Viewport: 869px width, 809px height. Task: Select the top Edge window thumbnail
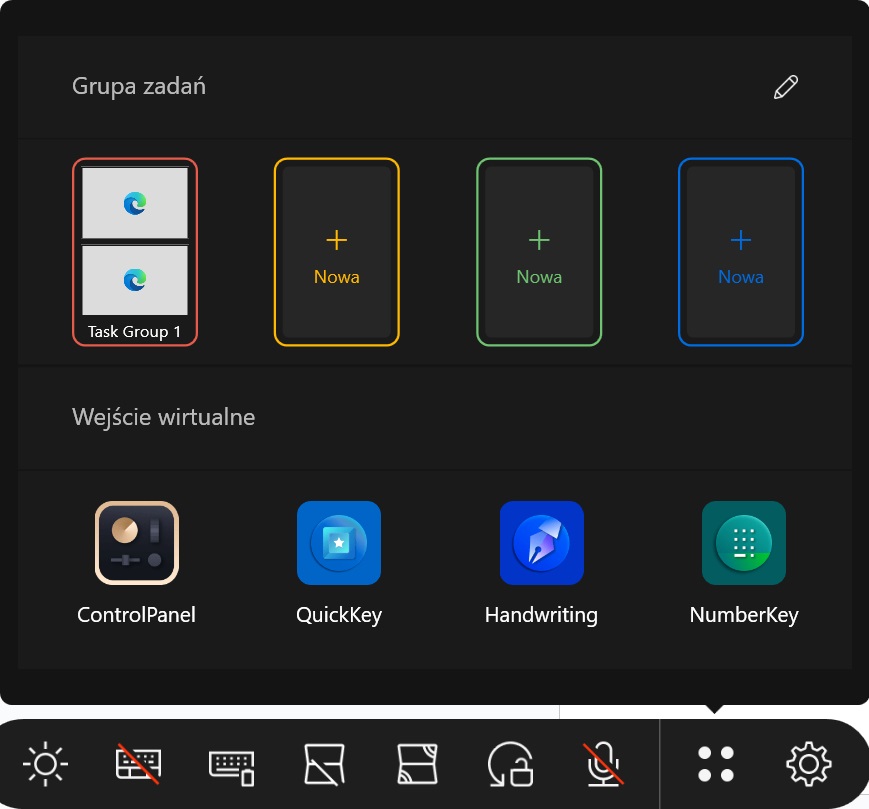(135, 204)
